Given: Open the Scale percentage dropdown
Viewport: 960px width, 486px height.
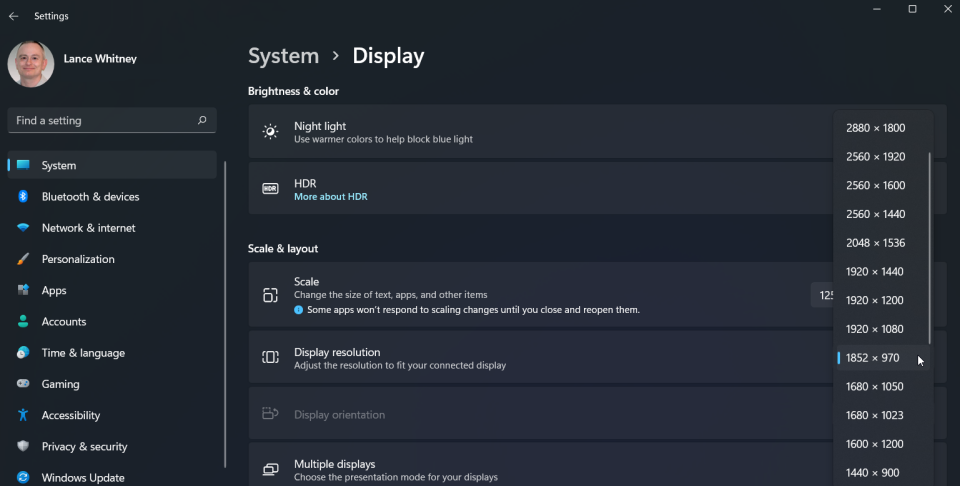Looking at the screenshot, I should coord(822,295).
